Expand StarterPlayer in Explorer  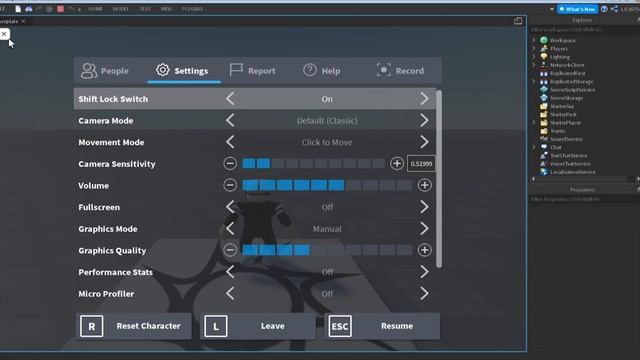[534, 122]
